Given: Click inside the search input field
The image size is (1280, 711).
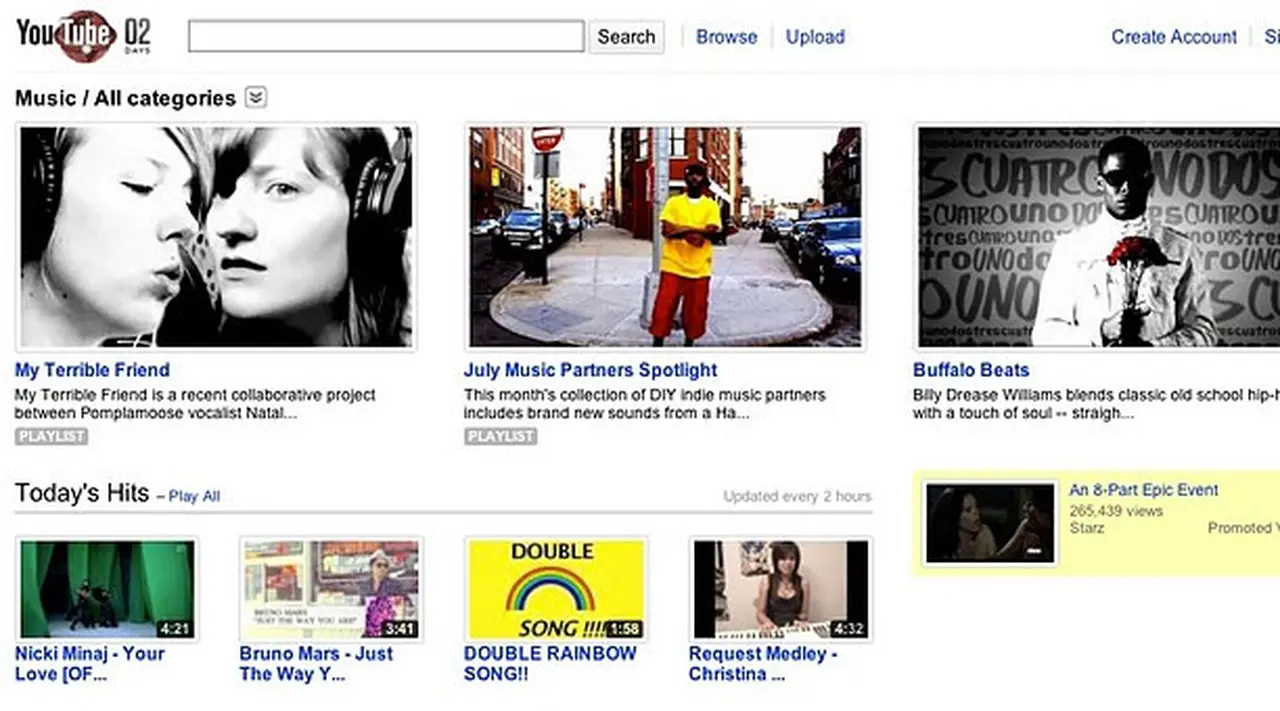Looking at the screenshot, I should coord(386,37).
